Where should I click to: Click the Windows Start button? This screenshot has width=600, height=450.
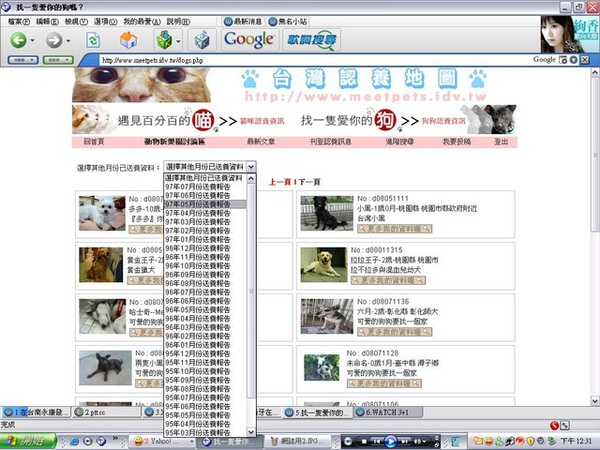coord(27,441)
